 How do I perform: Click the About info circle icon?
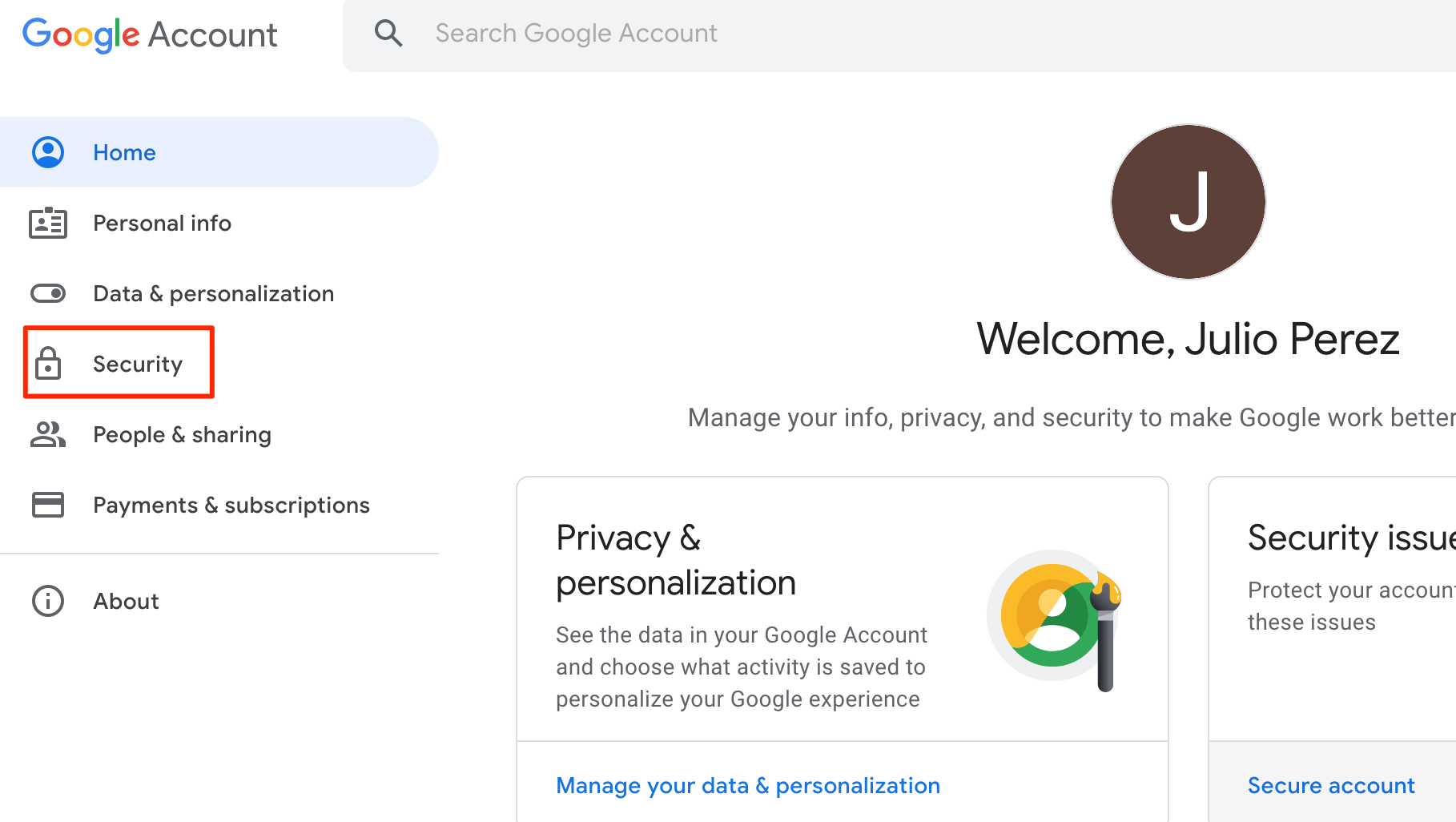[x=48, y=601]
